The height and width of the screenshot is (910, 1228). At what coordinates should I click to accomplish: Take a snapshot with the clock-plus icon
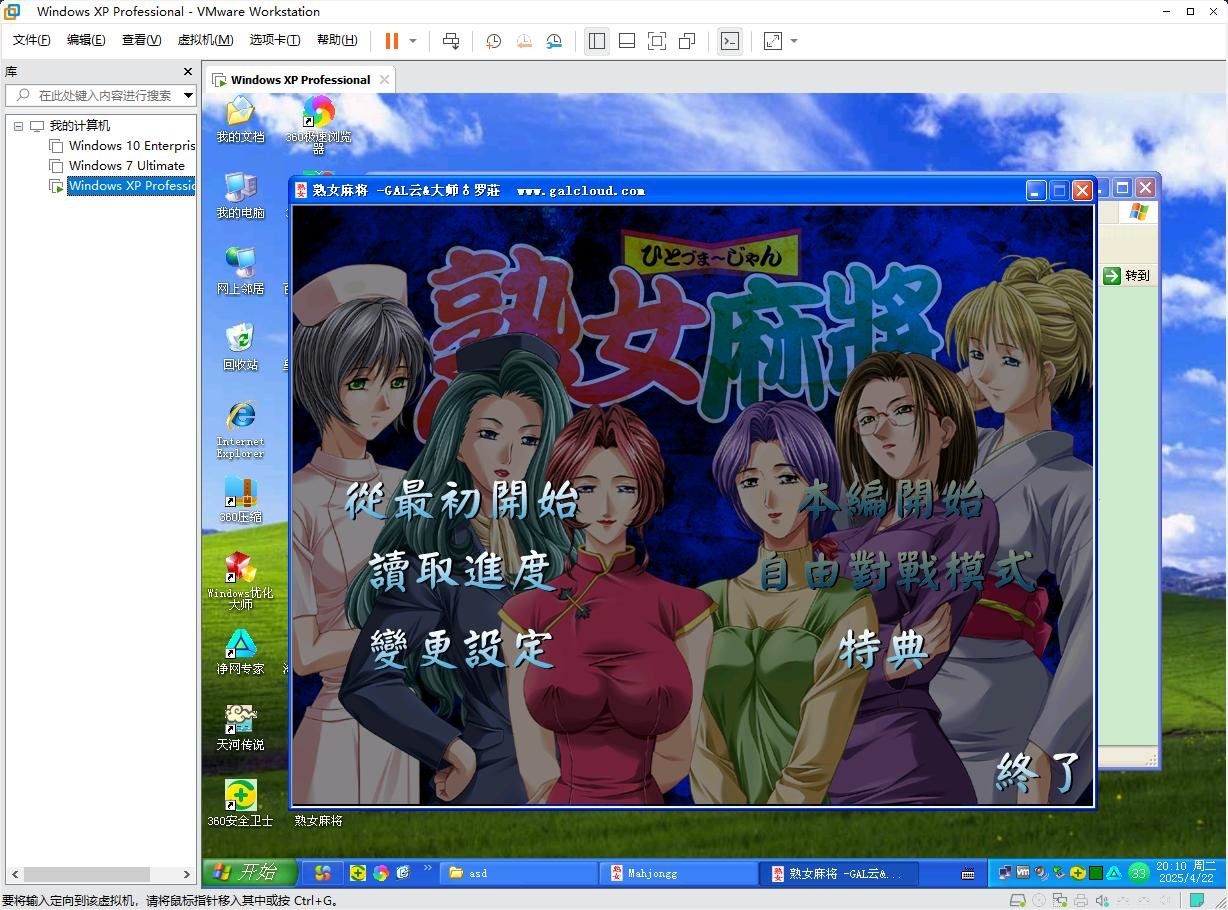[493, 41]
